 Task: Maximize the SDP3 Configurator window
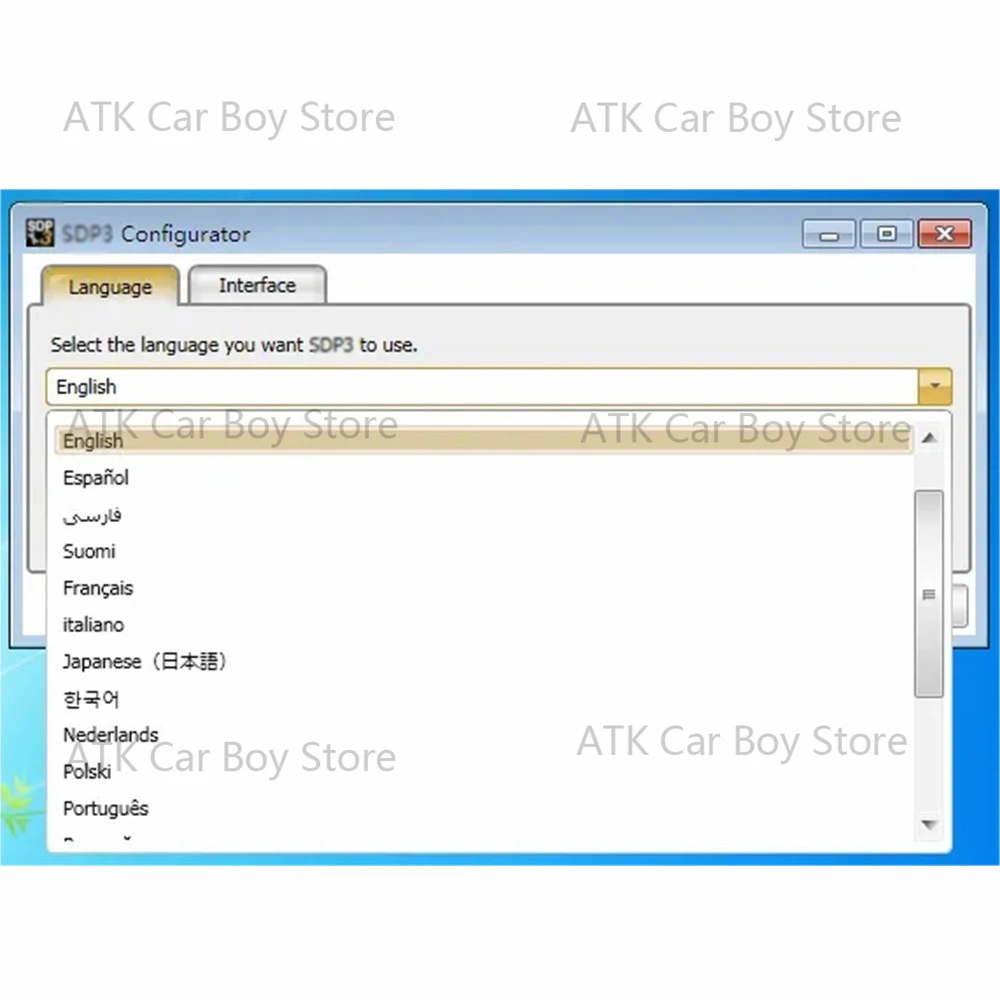(x=886, y=234)
